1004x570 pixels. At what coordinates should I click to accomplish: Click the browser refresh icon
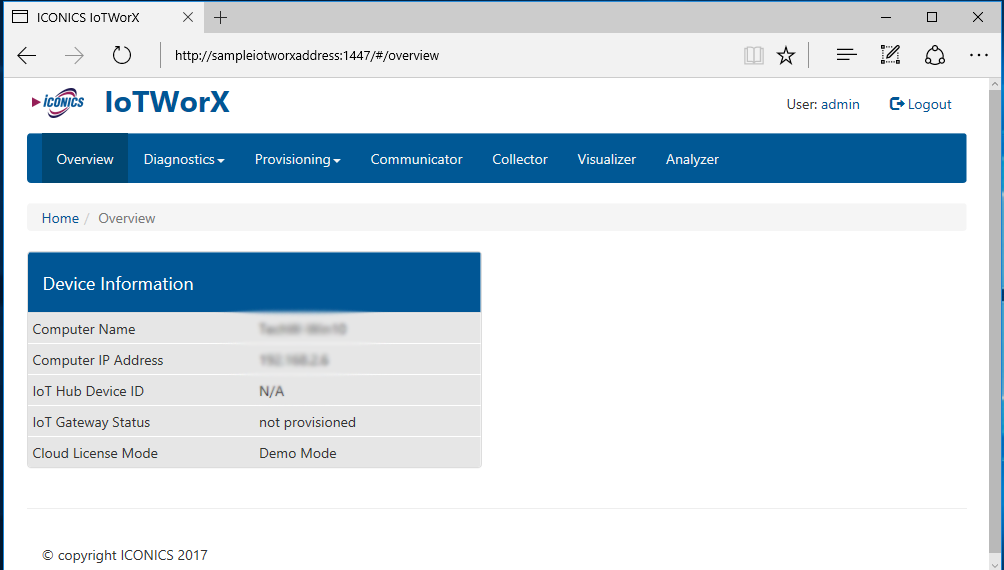[122, 55]
